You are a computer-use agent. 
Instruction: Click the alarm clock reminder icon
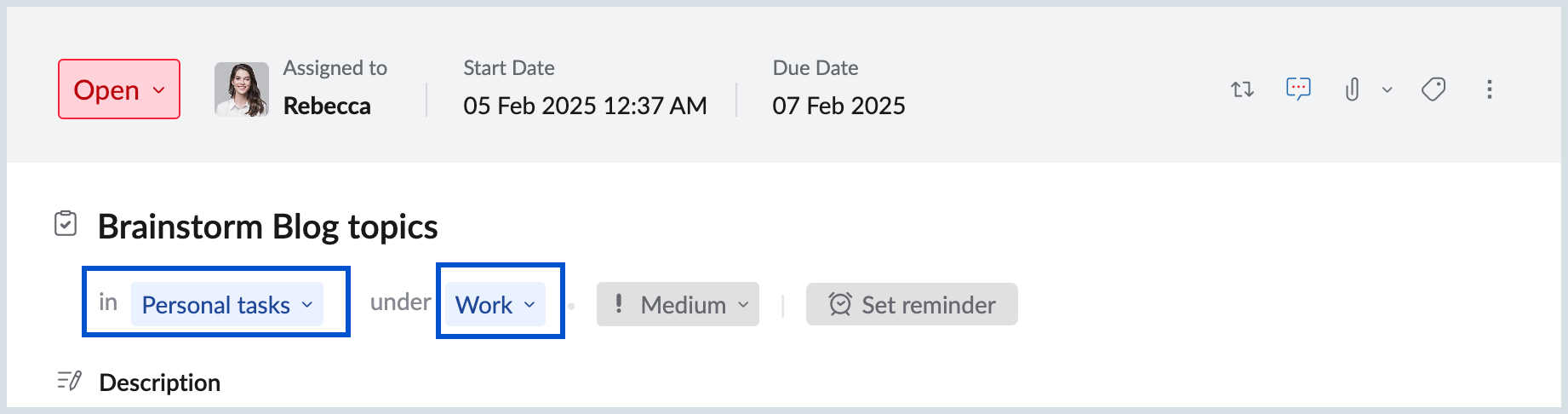click(840, 304)
